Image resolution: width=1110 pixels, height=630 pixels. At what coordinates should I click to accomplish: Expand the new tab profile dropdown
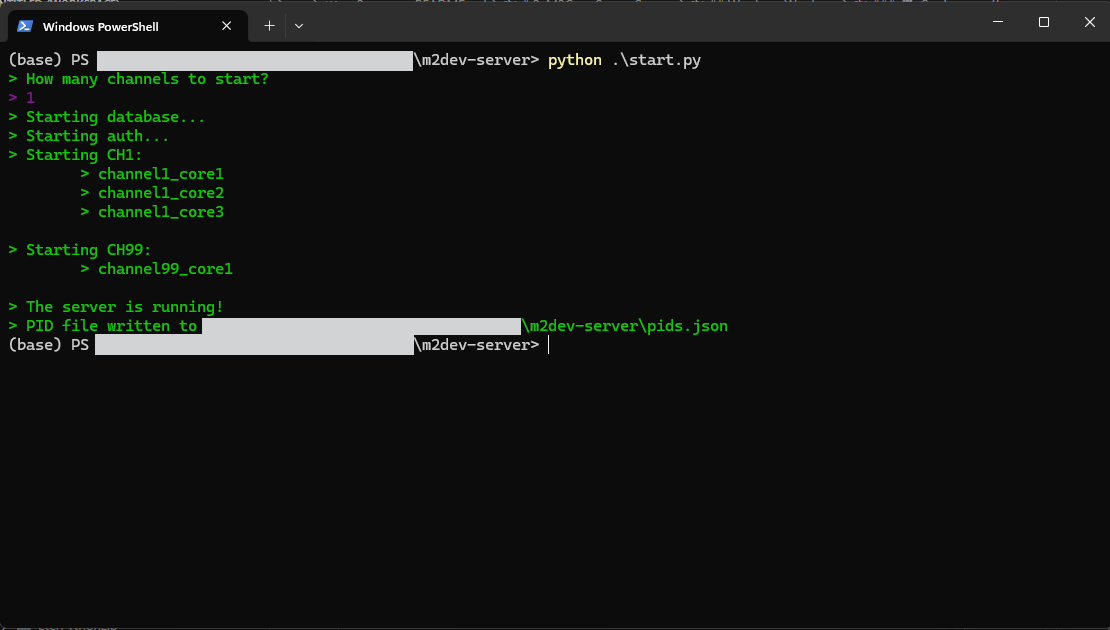pos(299,26)
